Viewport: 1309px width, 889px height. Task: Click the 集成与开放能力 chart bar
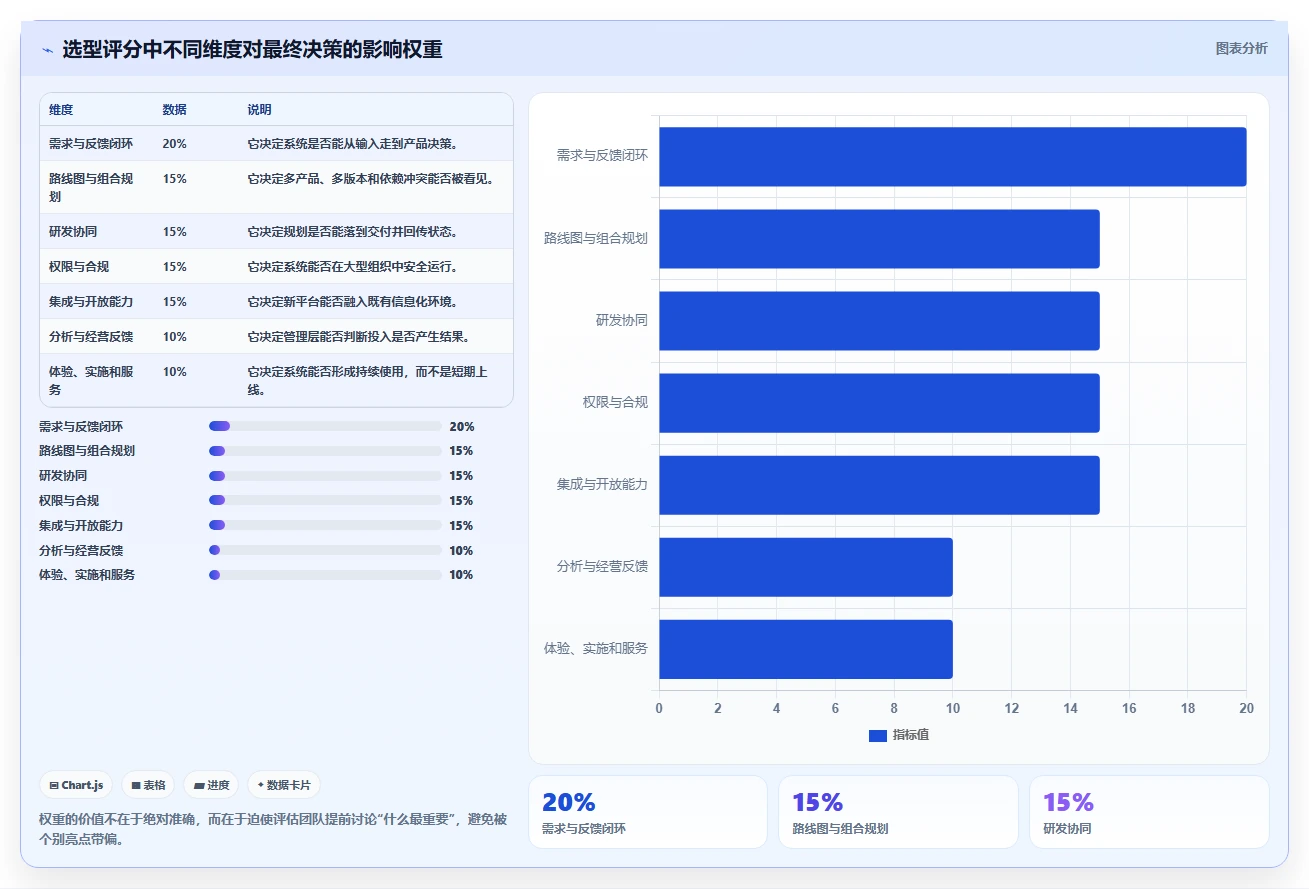(879, 485)
